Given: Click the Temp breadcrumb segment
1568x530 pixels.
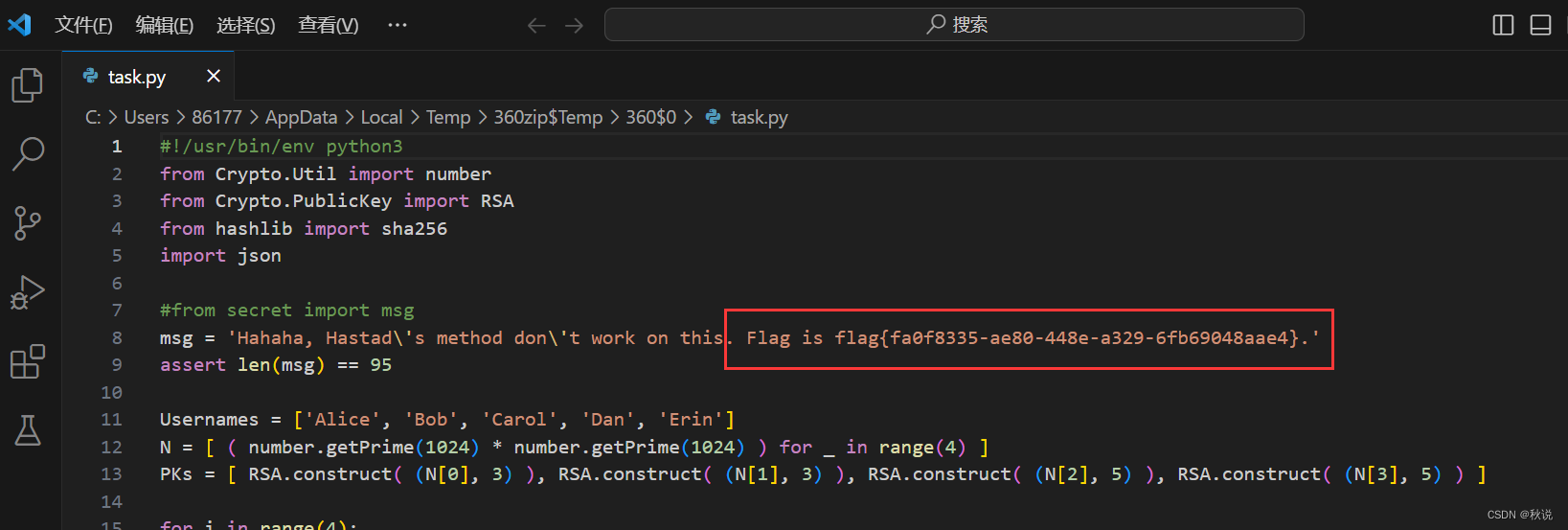Looking at the screenshot, I should (x=448, y=117).
